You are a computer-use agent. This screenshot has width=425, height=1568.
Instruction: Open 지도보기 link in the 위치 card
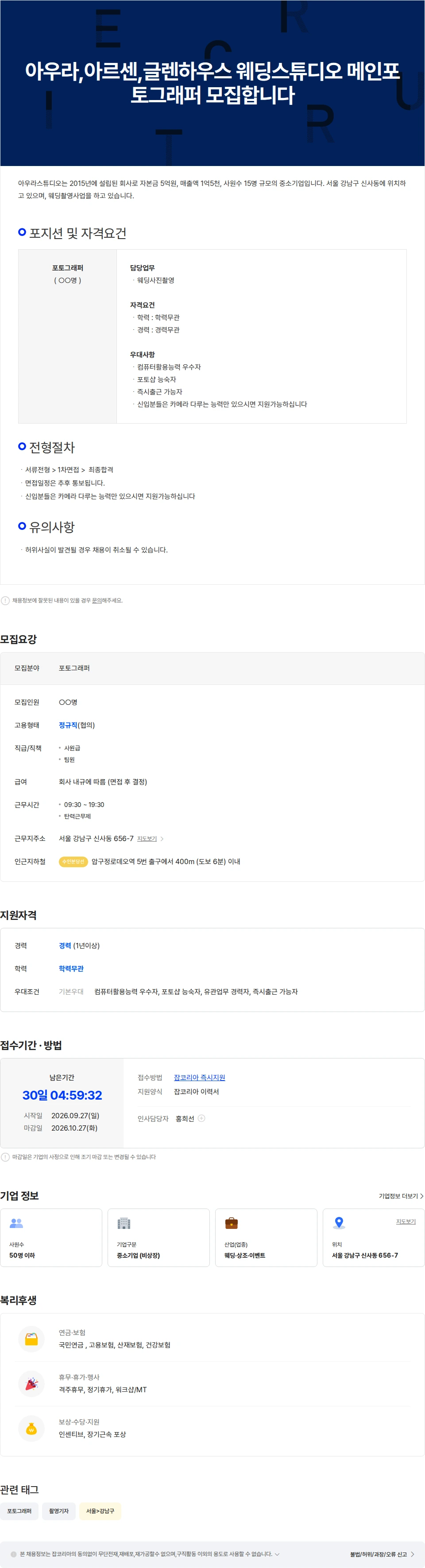pos(406,1222)
